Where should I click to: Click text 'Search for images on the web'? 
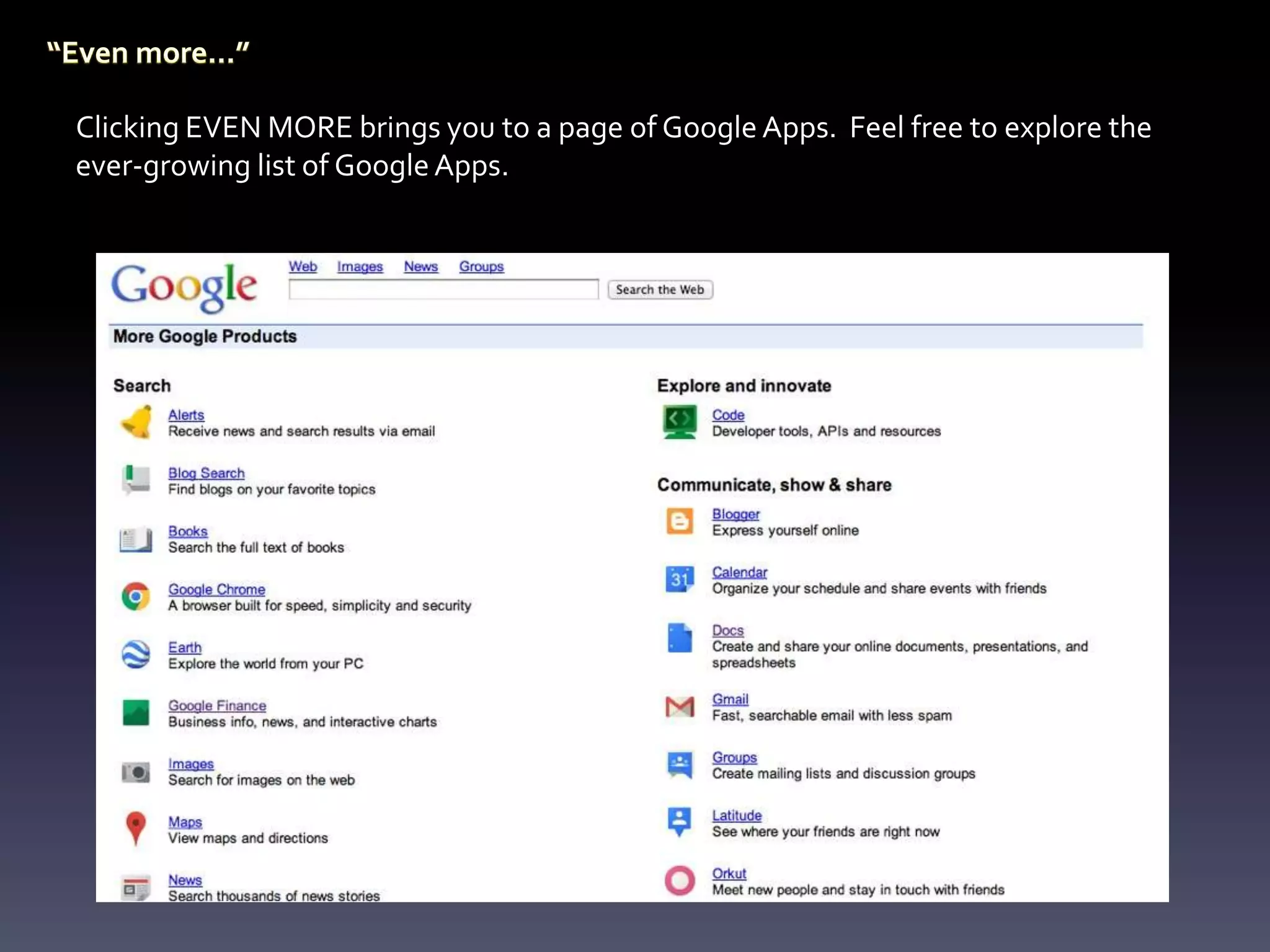(261, 780)
